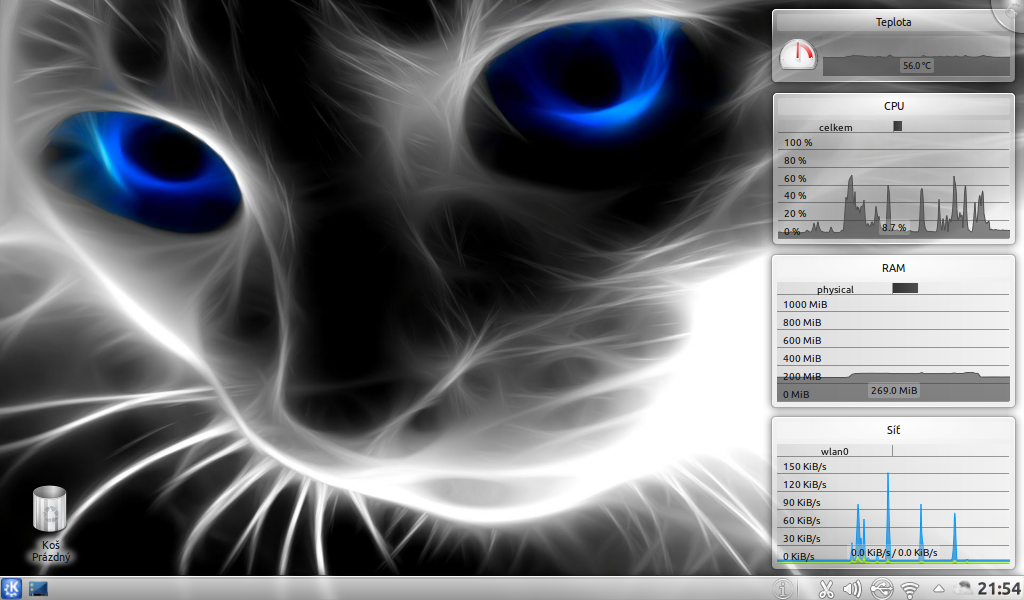Click the 56.0 °C temperature reading
1024x600 pixels.
coord(917,65)
